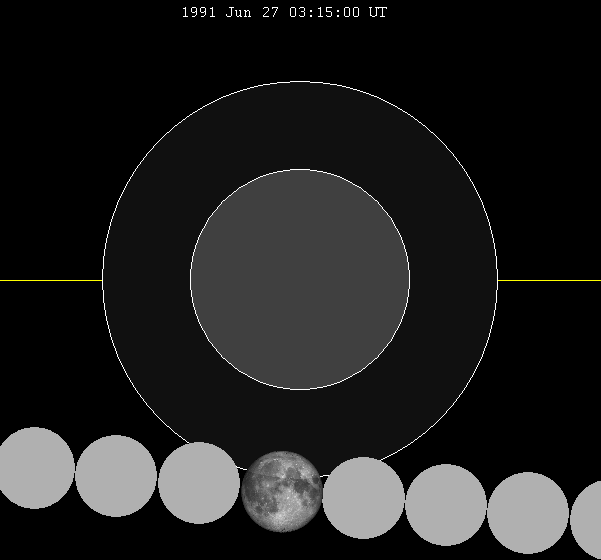Select the textured Moon image at mid-eclipse
601x560 pixels.
(282, 491)
